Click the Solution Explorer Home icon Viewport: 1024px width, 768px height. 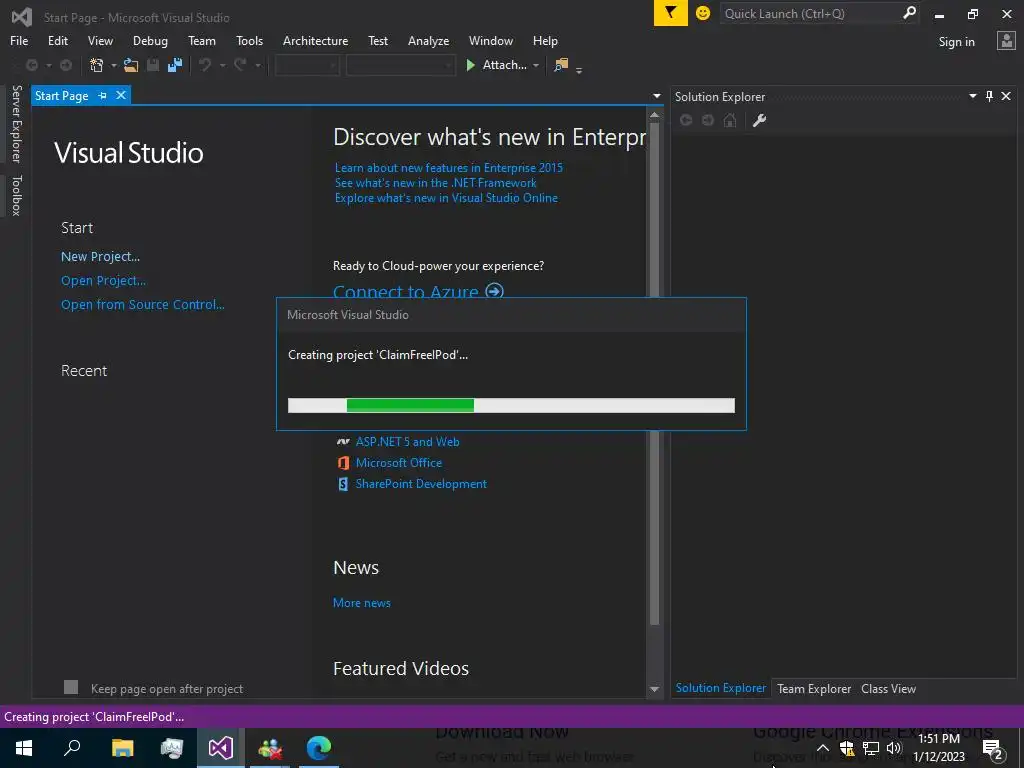point(730,120)
